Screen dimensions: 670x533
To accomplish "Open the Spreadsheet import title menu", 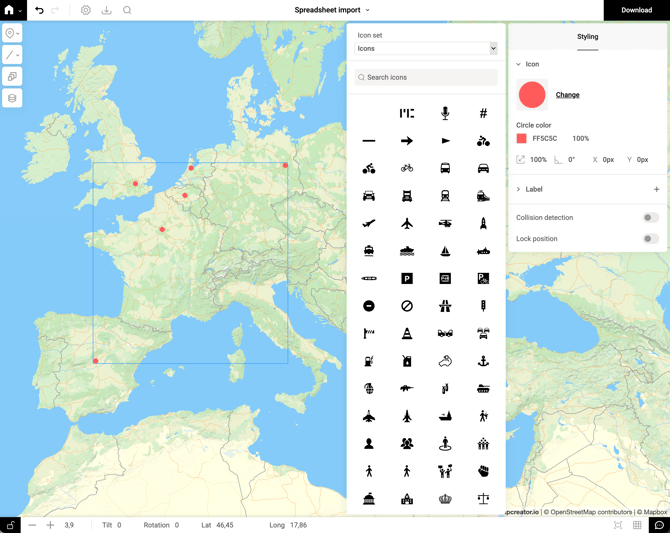I will (x=332, y=10).
